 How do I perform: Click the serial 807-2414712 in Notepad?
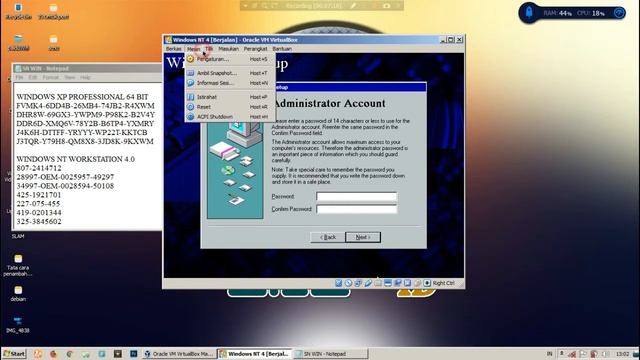point(39,168)
